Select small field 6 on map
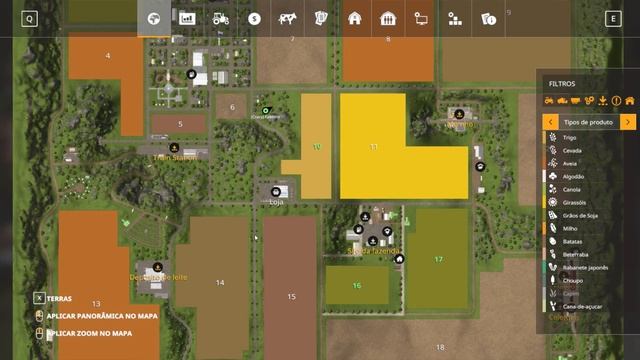640x360 pixels. 232,107
